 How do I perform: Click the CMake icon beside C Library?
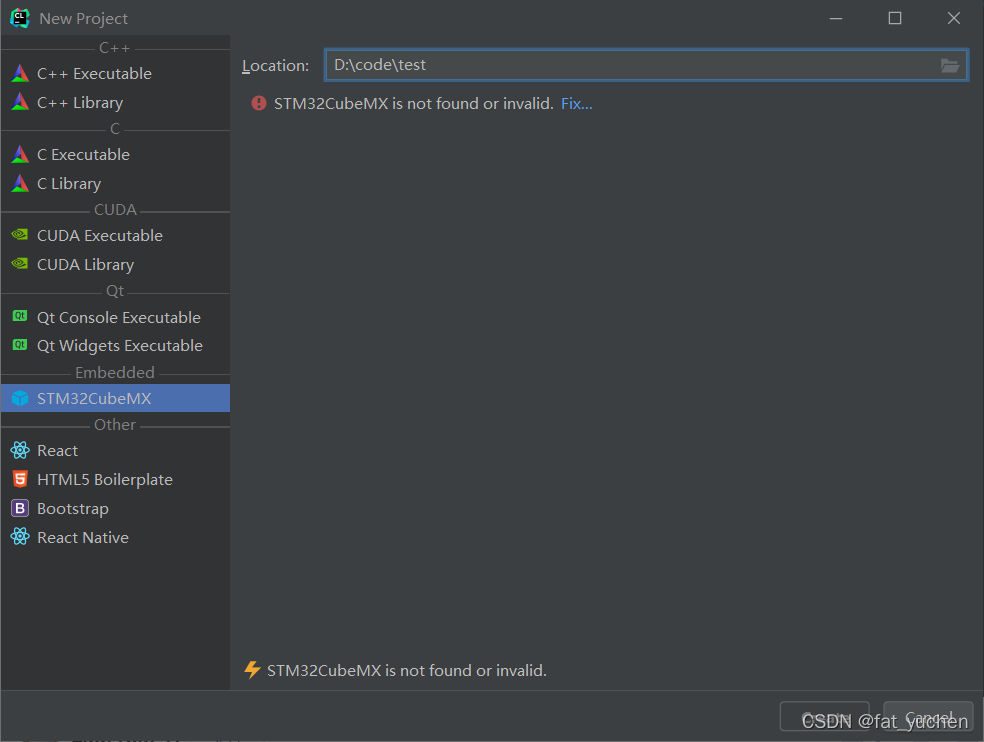pyautogui.click(x=20, y=183)
